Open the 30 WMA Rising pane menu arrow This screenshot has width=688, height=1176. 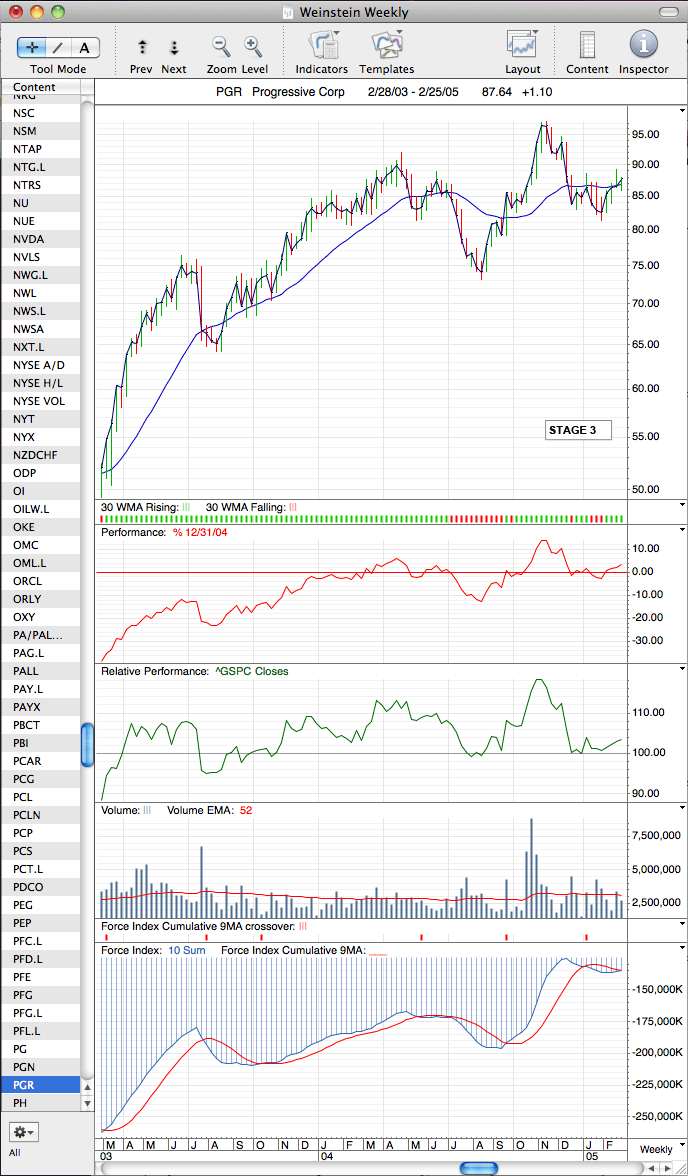(681, 506)
